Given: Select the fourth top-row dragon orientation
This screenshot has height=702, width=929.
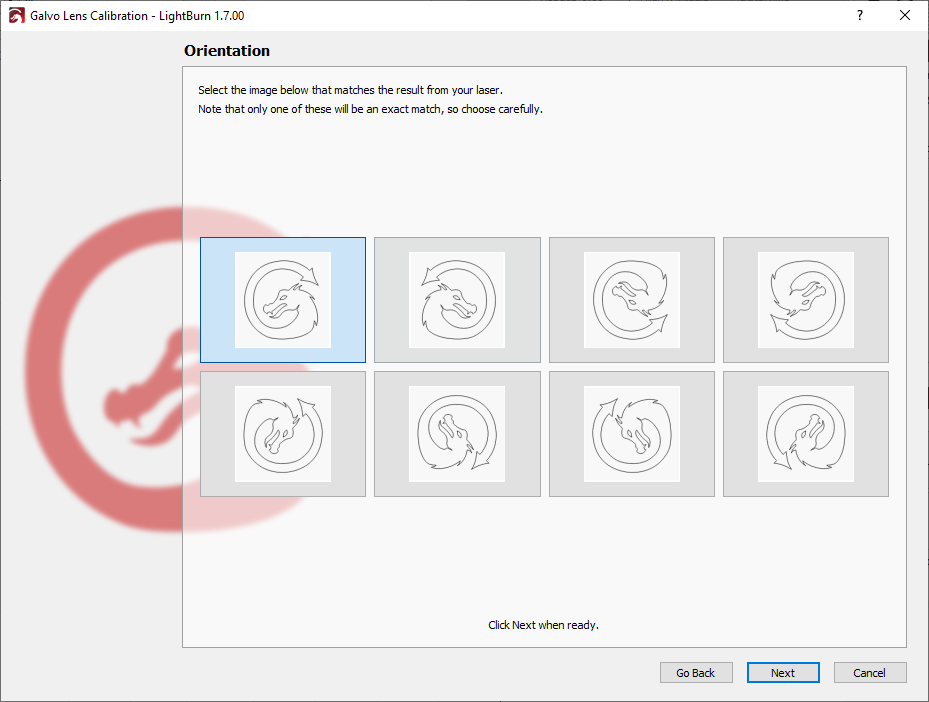Looking at the screenshot, I should pyautogui.click(x=806, y=300).
